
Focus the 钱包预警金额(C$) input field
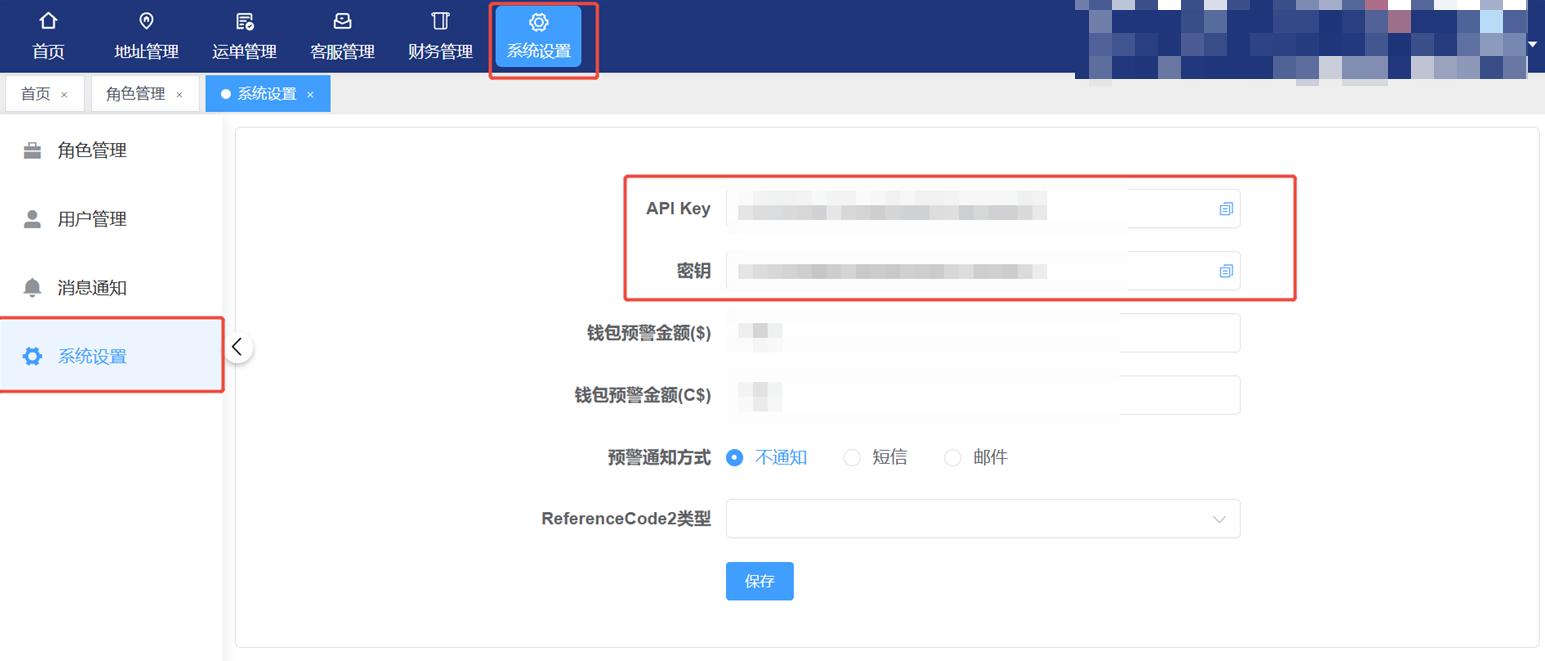[983, 395]
